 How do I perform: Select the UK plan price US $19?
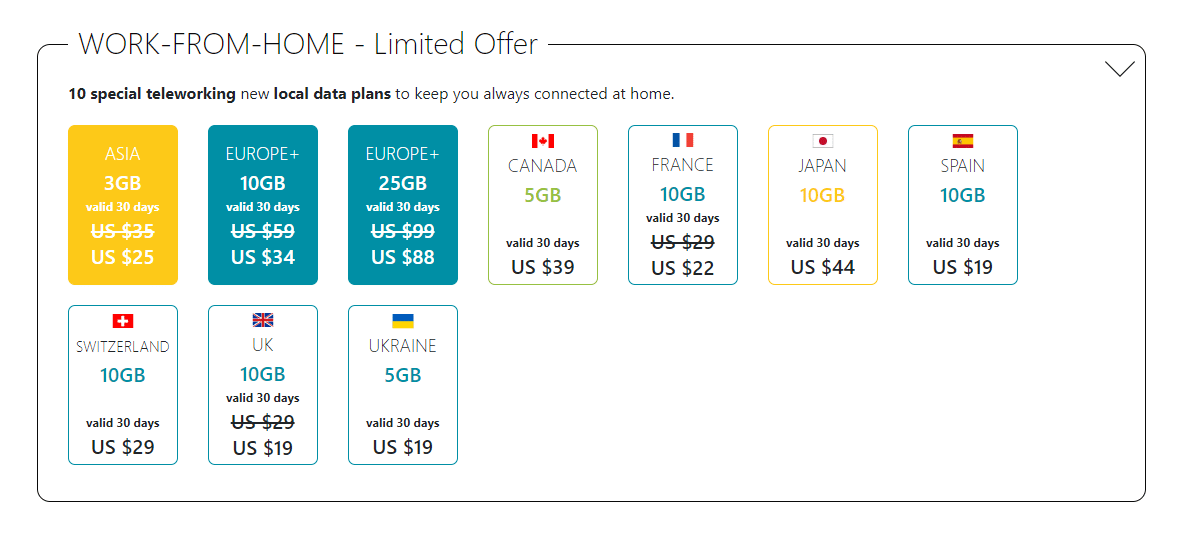point(263,448)
